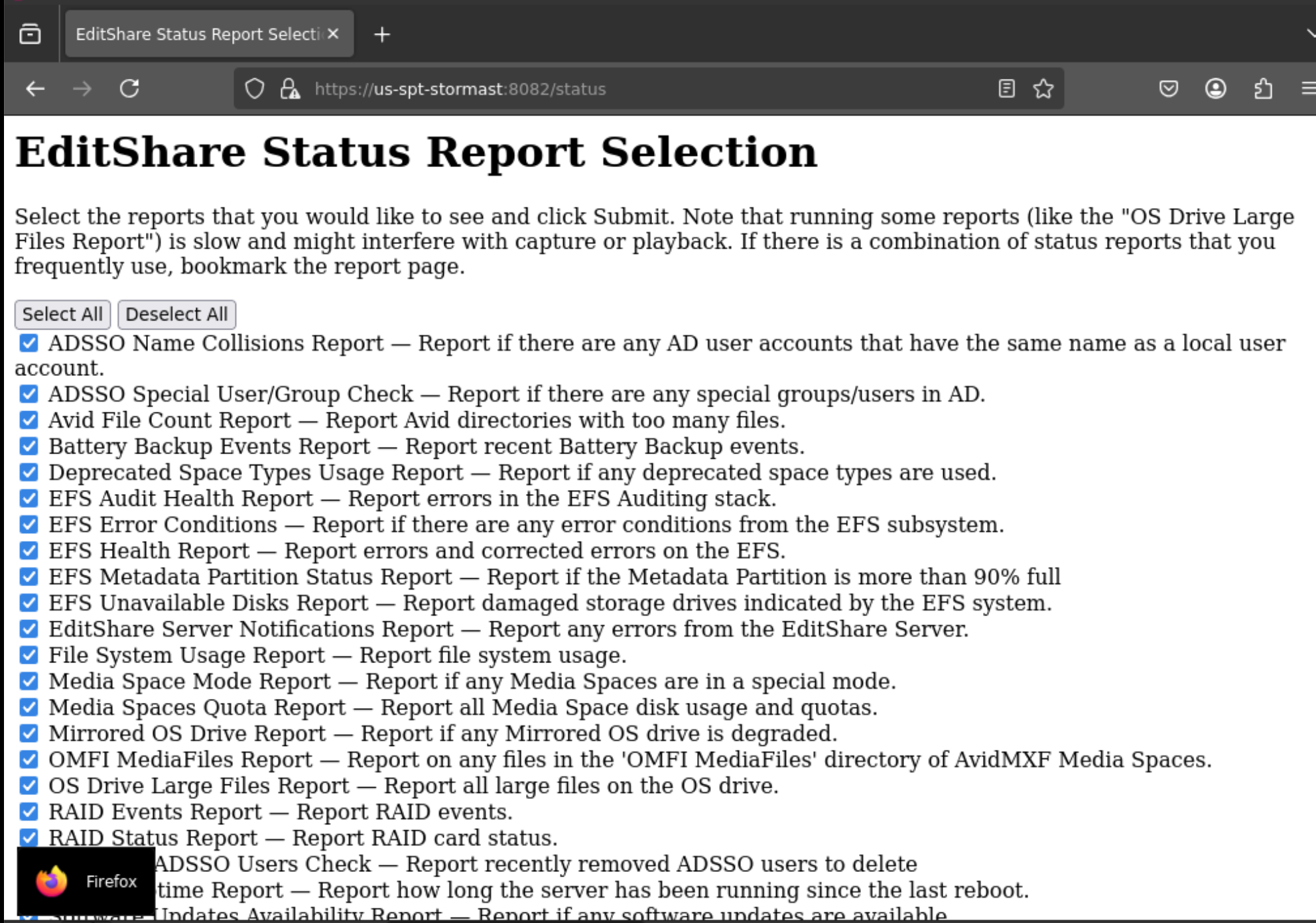Open the Firefox View tab-list icon
This screenshot has height=923, width=1316.
[x=30, y=34]
